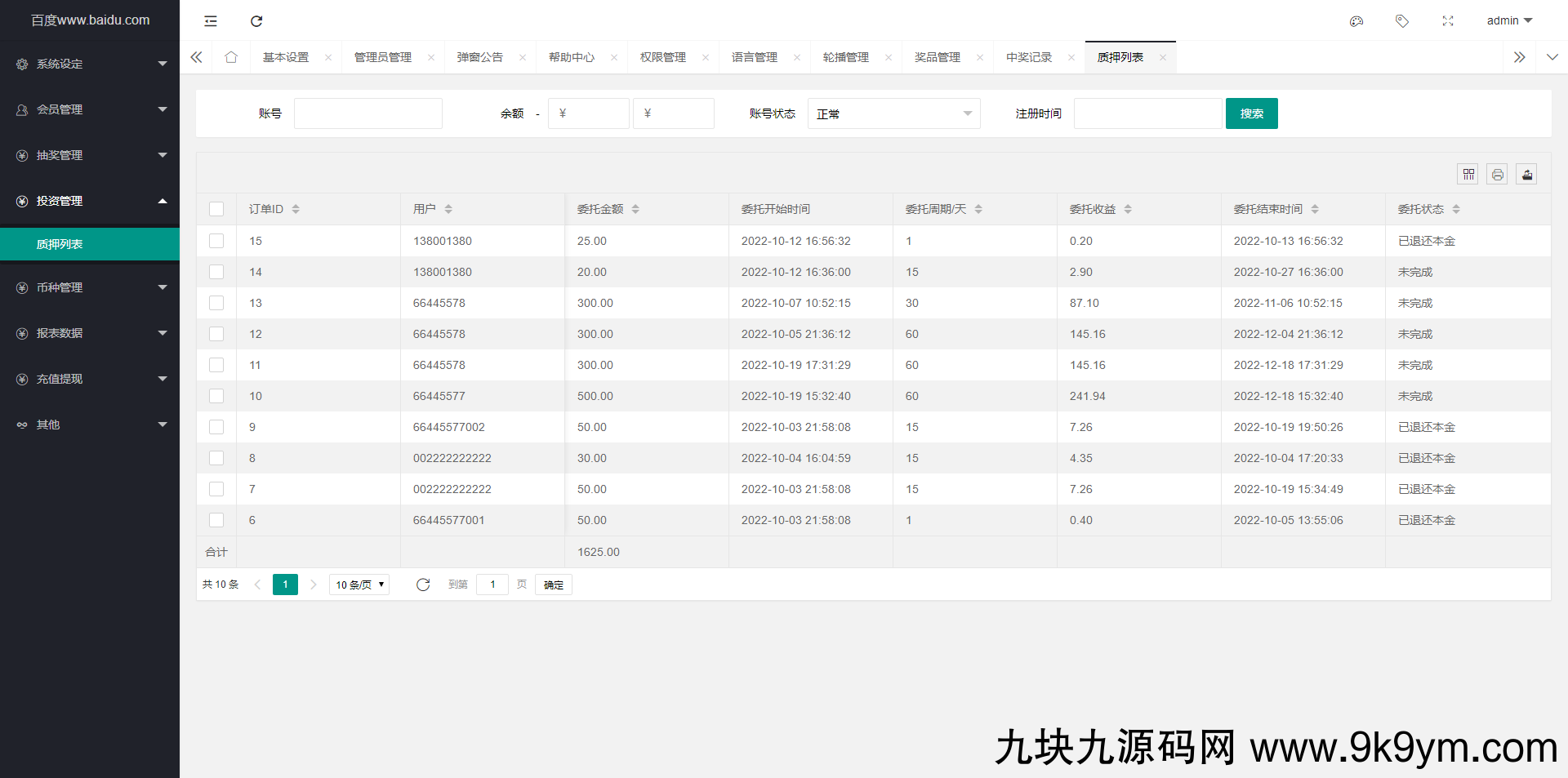Screen dimensions: 1568x778
Task: Refresh the page with the reload icon
Action: (x=256, y=21)
